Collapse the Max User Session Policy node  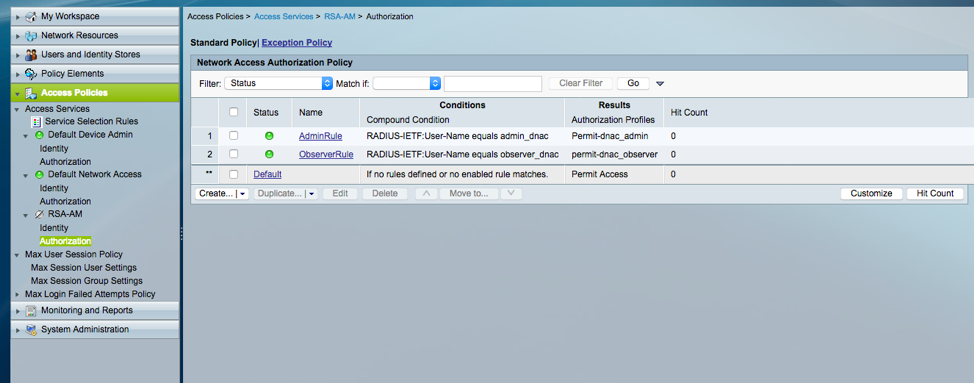(17, 255)
